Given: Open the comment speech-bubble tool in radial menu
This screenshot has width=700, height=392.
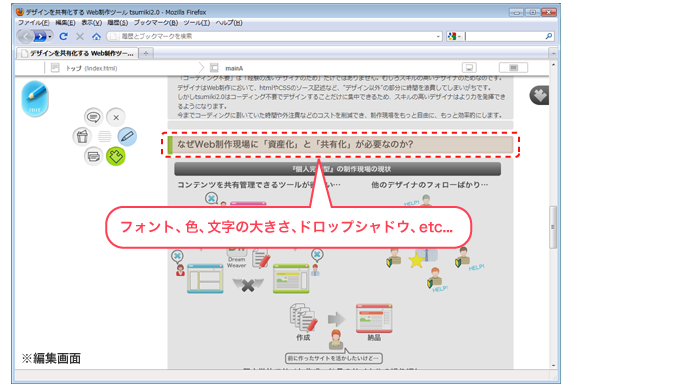Looking at the screenshot, I should pyautogui.click(x=93, y=117).
